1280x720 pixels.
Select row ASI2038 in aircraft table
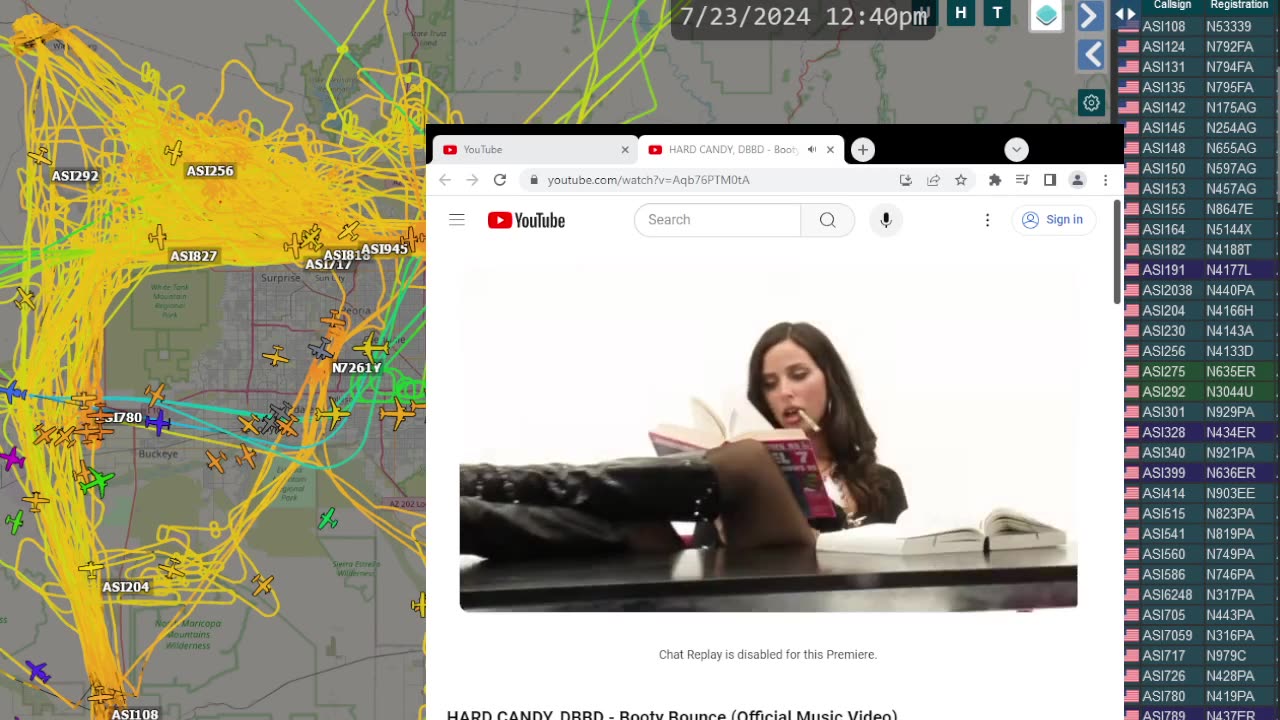pyautogui.click(x=1198, y=290)
